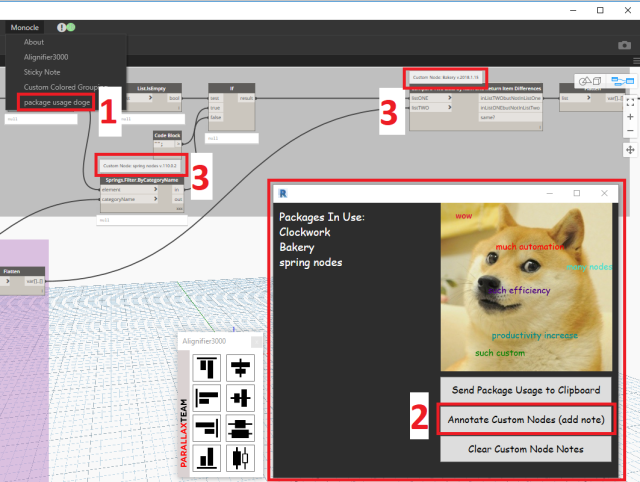
Task: Close the Alignifier3000 panel
Action: pos(256,342)
